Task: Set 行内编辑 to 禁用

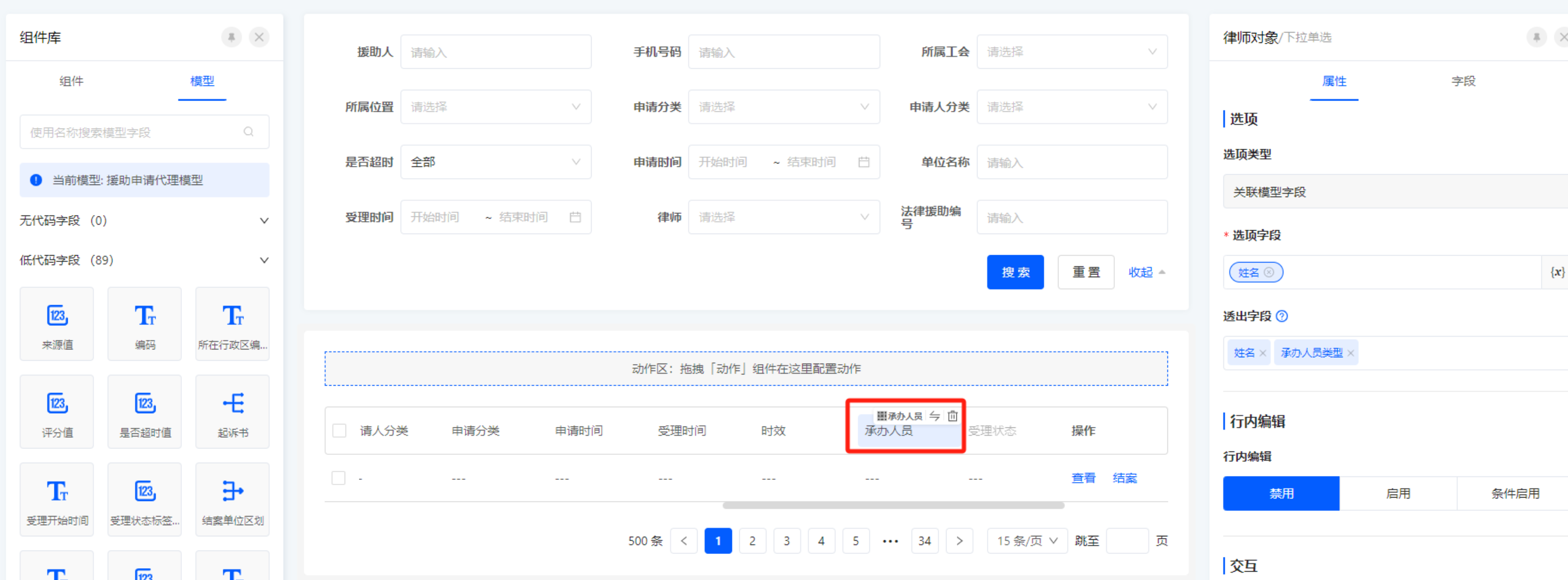Action: point(1281,494)
